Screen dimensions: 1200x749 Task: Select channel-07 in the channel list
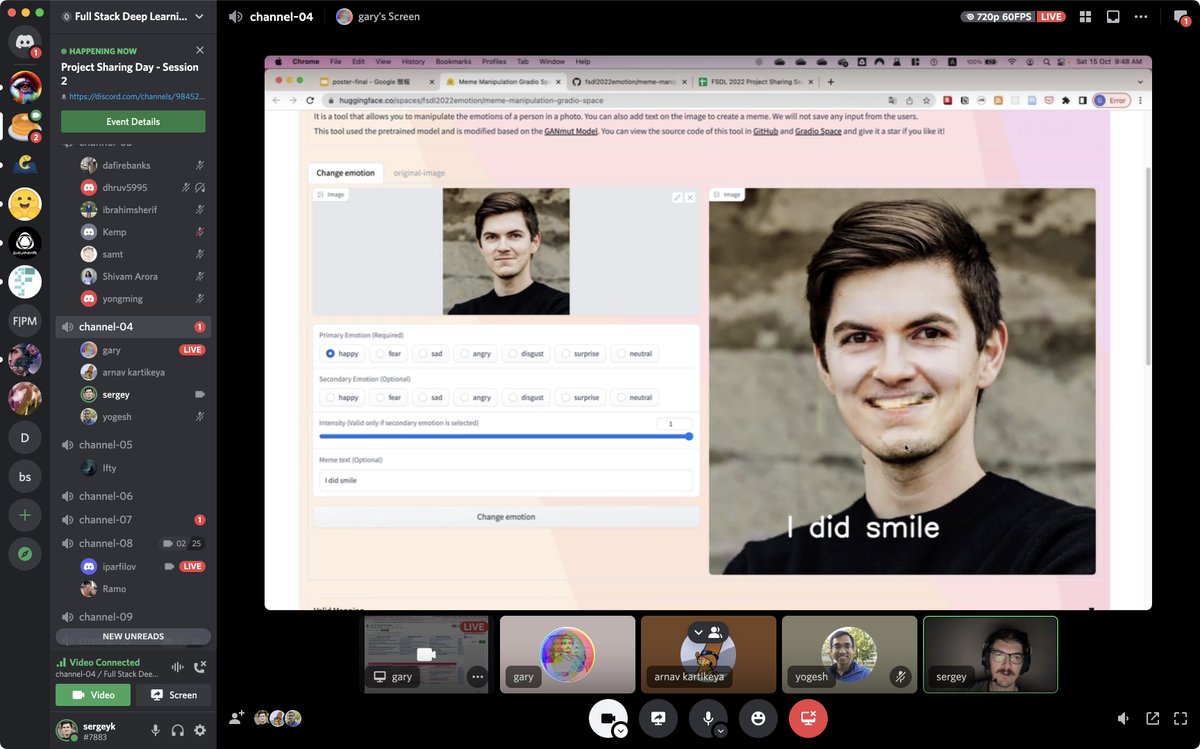tap(105, 520)
